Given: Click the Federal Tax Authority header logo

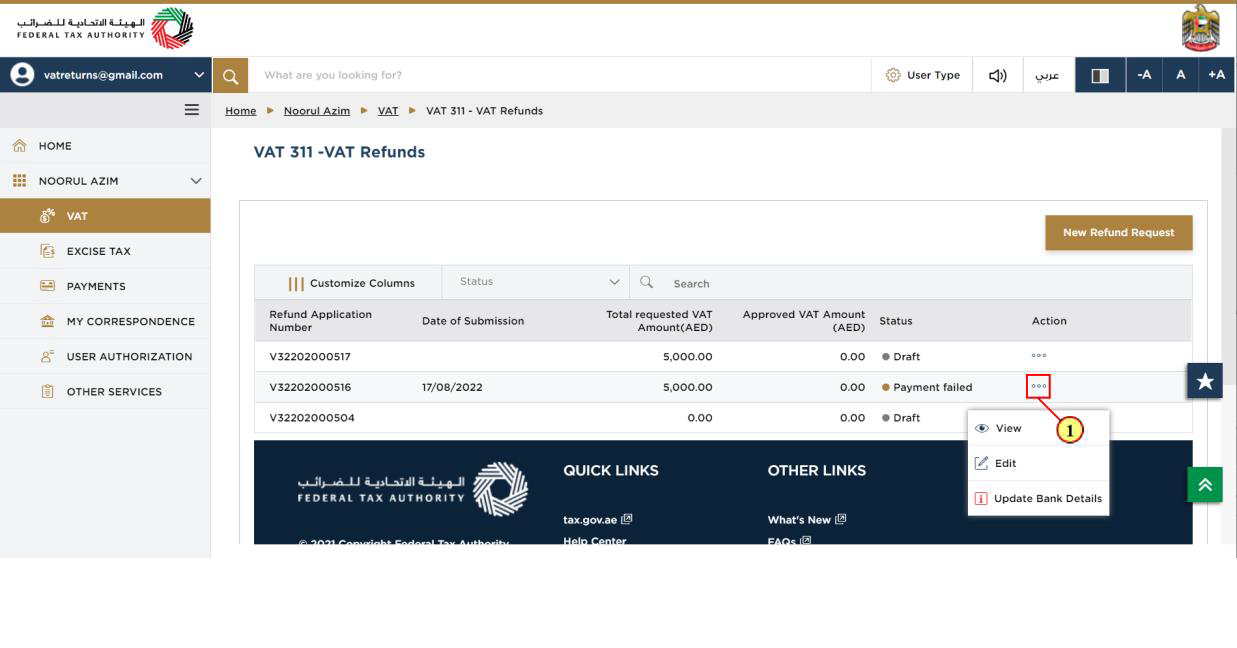Looking at the screenshot, I should 105,27.
